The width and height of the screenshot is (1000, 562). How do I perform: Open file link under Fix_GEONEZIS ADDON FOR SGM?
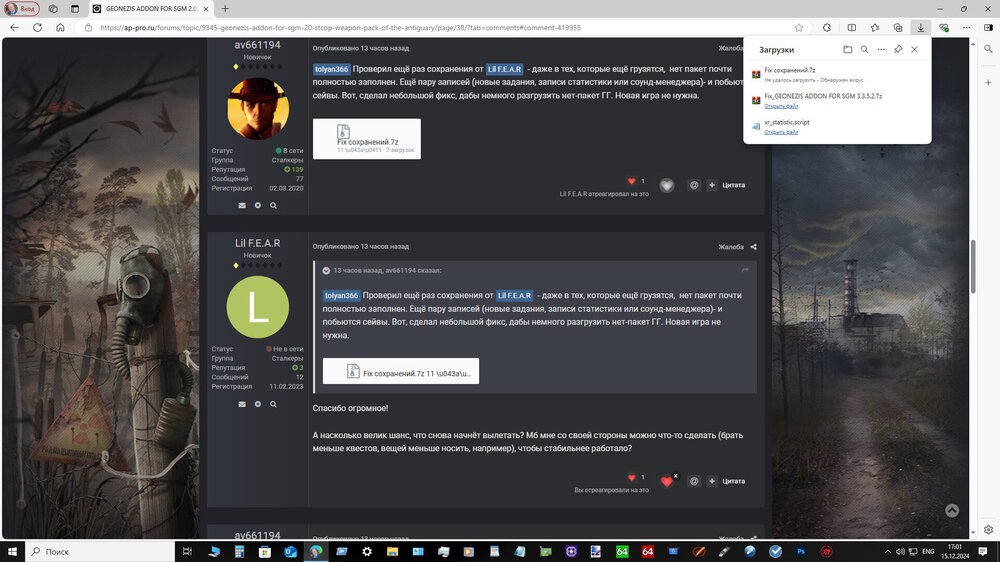pyautogui.click(x=781, y=106)
